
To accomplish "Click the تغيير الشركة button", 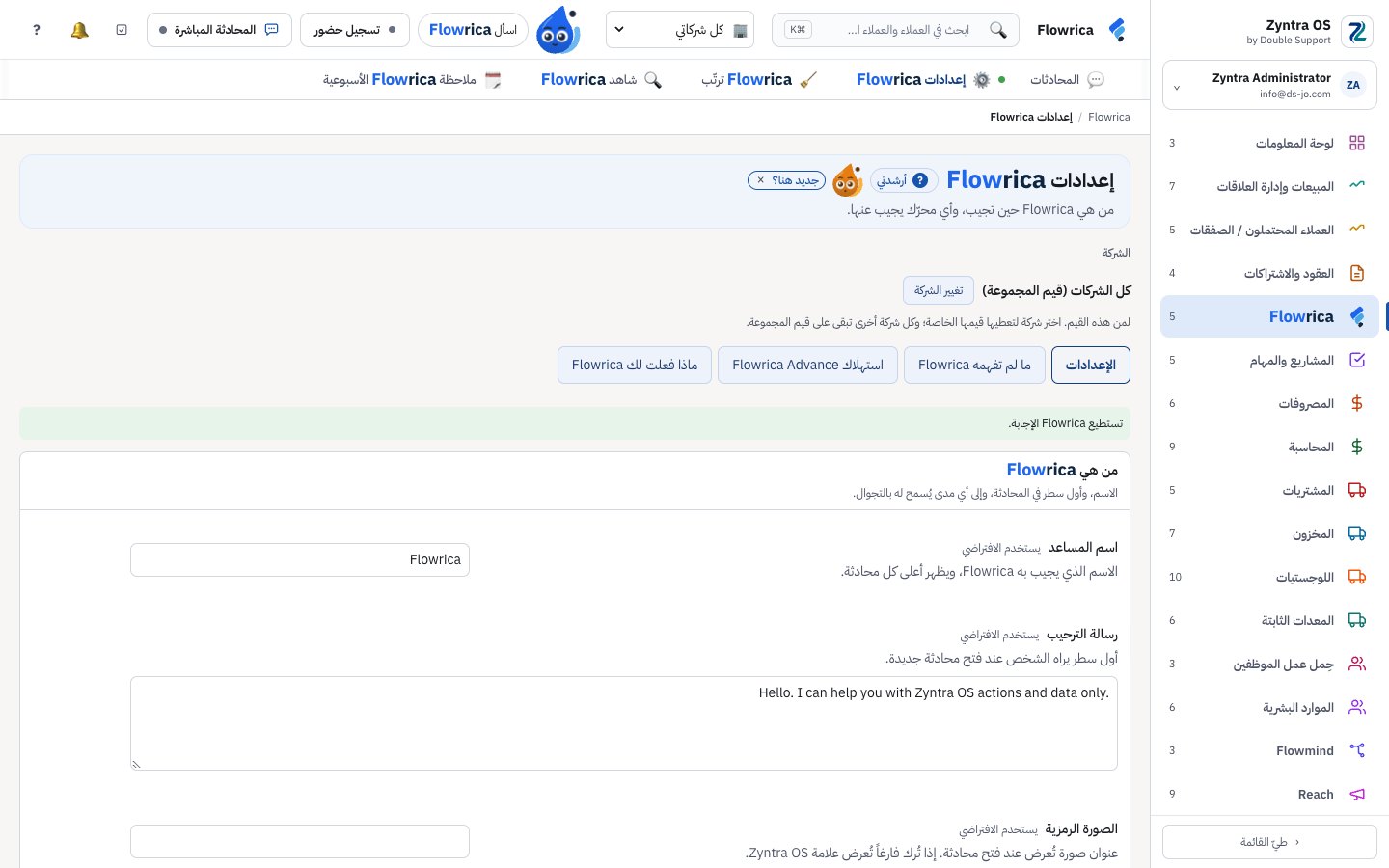I will 939,290.
